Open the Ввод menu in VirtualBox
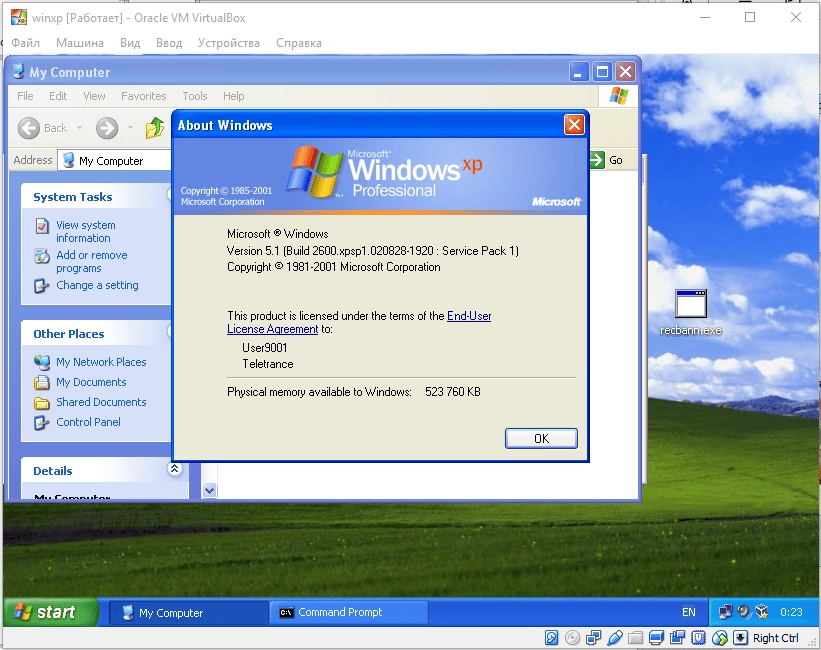The width and height of the screenshot is (821, 650). pyautogui.click(x=169, y=43)
